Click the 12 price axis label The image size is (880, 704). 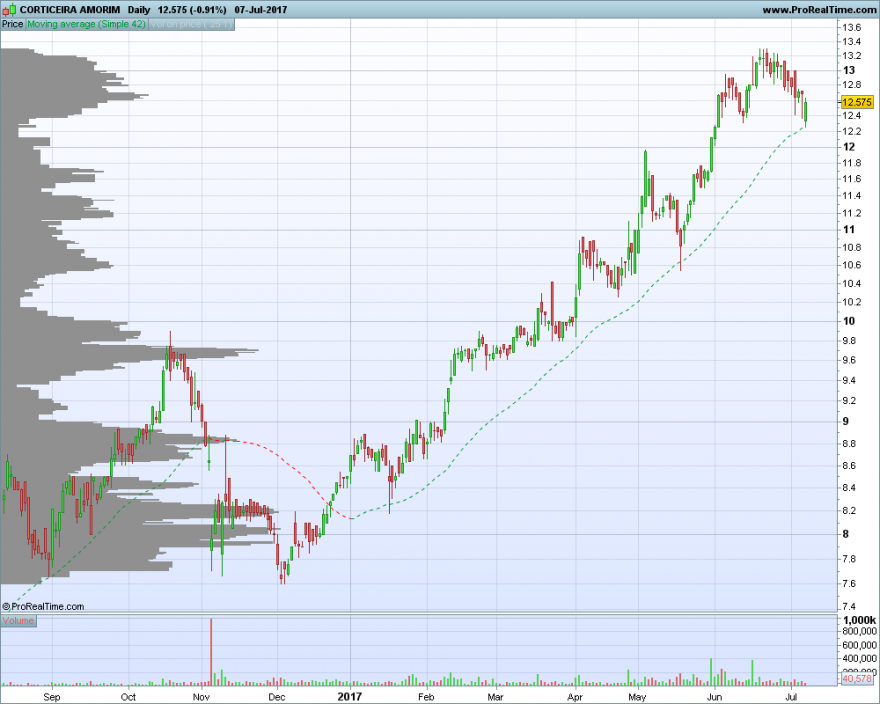coord(849,147)
